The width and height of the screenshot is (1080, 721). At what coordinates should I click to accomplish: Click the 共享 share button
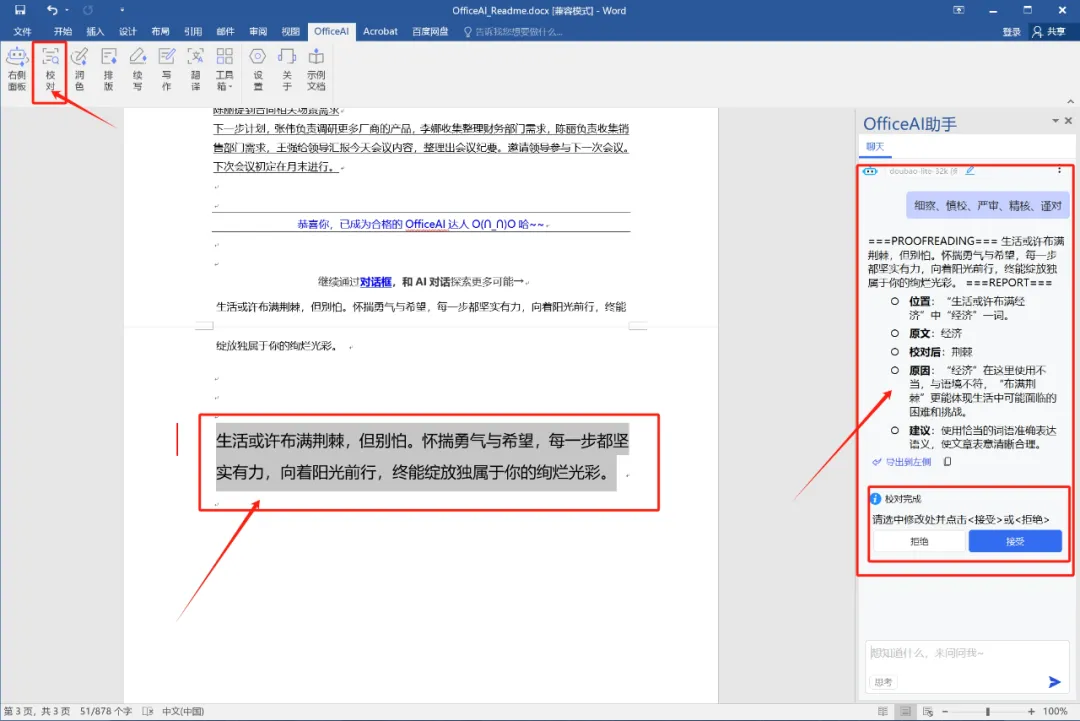click(x=1049, y=32)
